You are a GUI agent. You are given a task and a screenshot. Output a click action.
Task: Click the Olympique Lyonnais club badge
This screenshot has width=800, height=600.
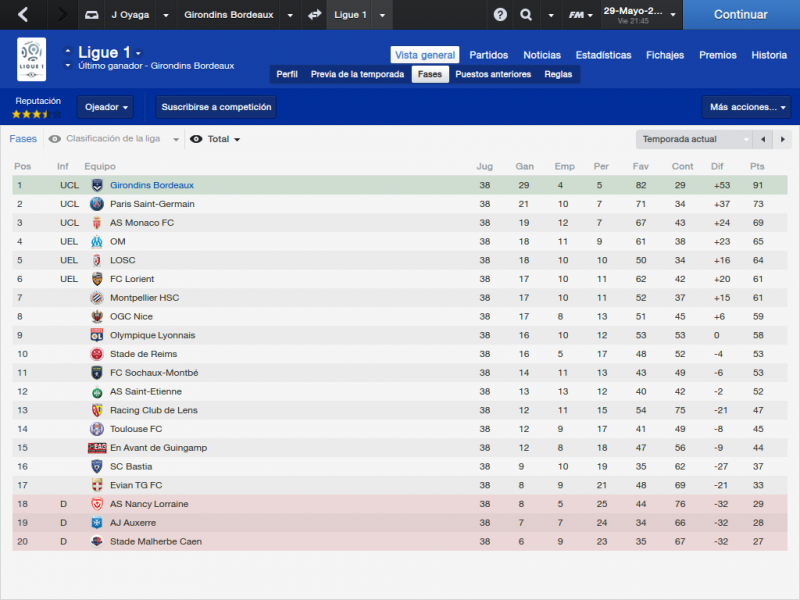(97, 335)
